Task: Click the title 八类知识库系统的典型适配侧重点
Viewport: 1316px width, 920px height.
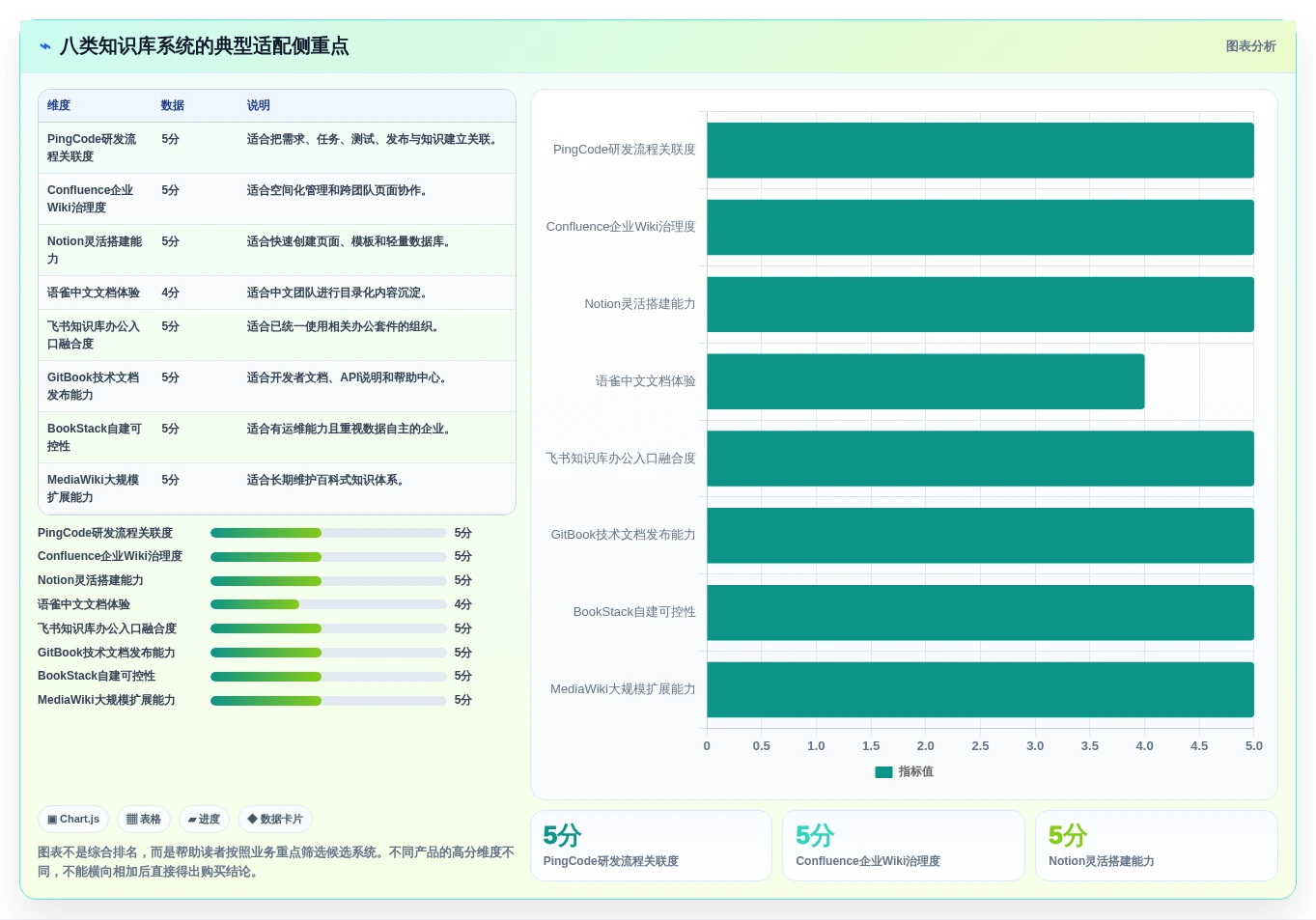Action: (x=205, y=46)
